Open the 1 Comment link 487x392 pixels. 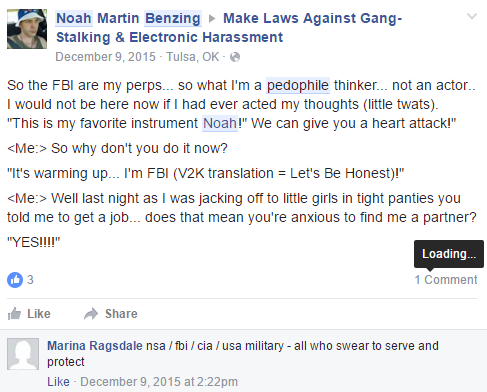point(446,280)
